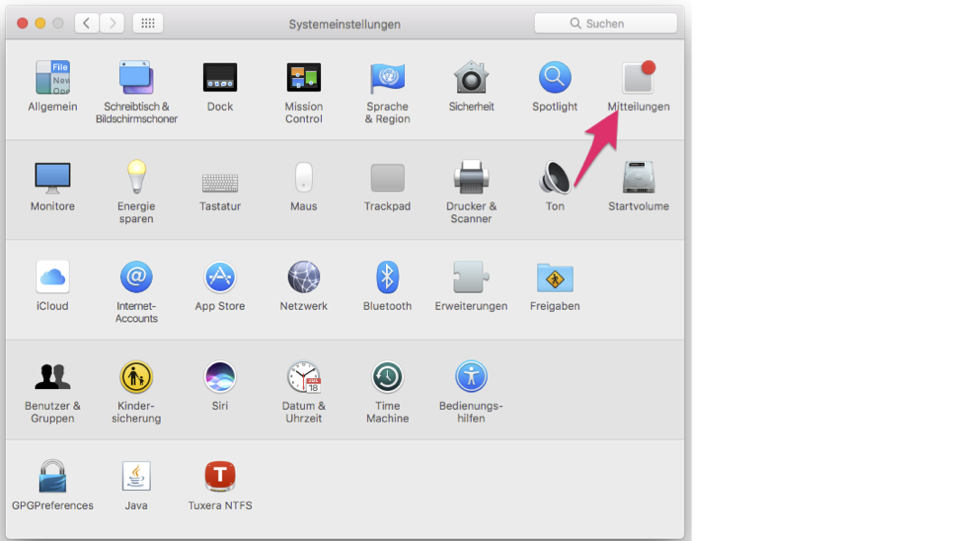This screenshot has width=979, height=541.
Task: Show all preferences grid button
Action: pyautogui.click(x=148, y=23)
